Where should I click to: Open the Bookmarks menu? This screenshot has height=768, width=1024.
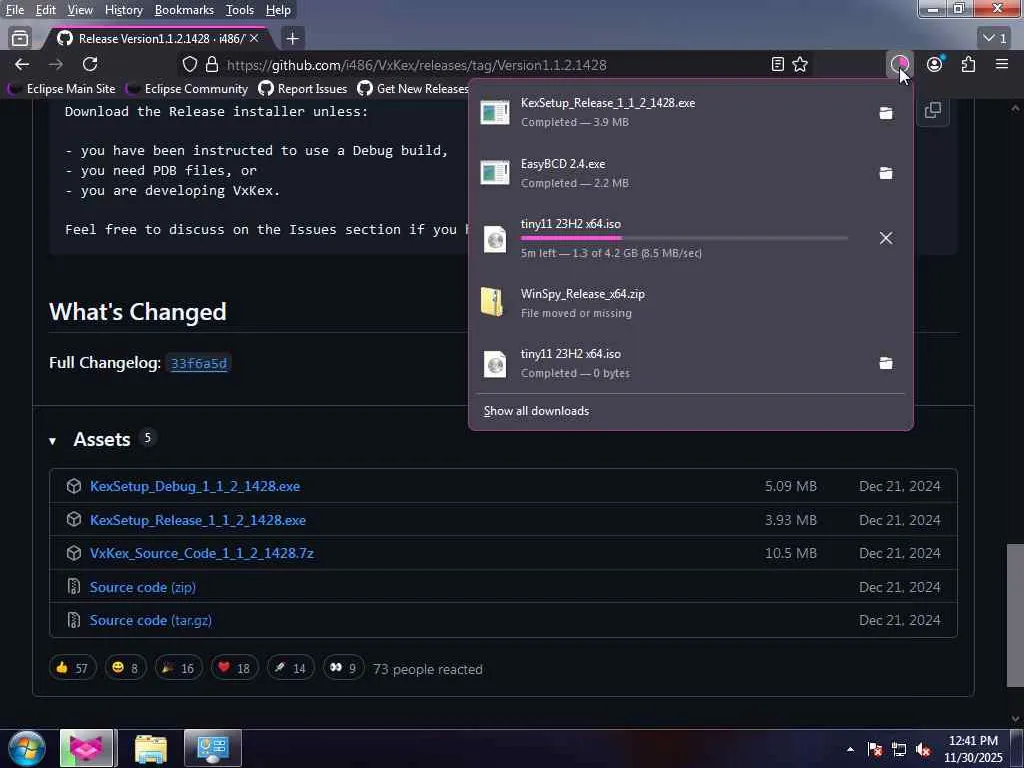[x=184, y=10]
